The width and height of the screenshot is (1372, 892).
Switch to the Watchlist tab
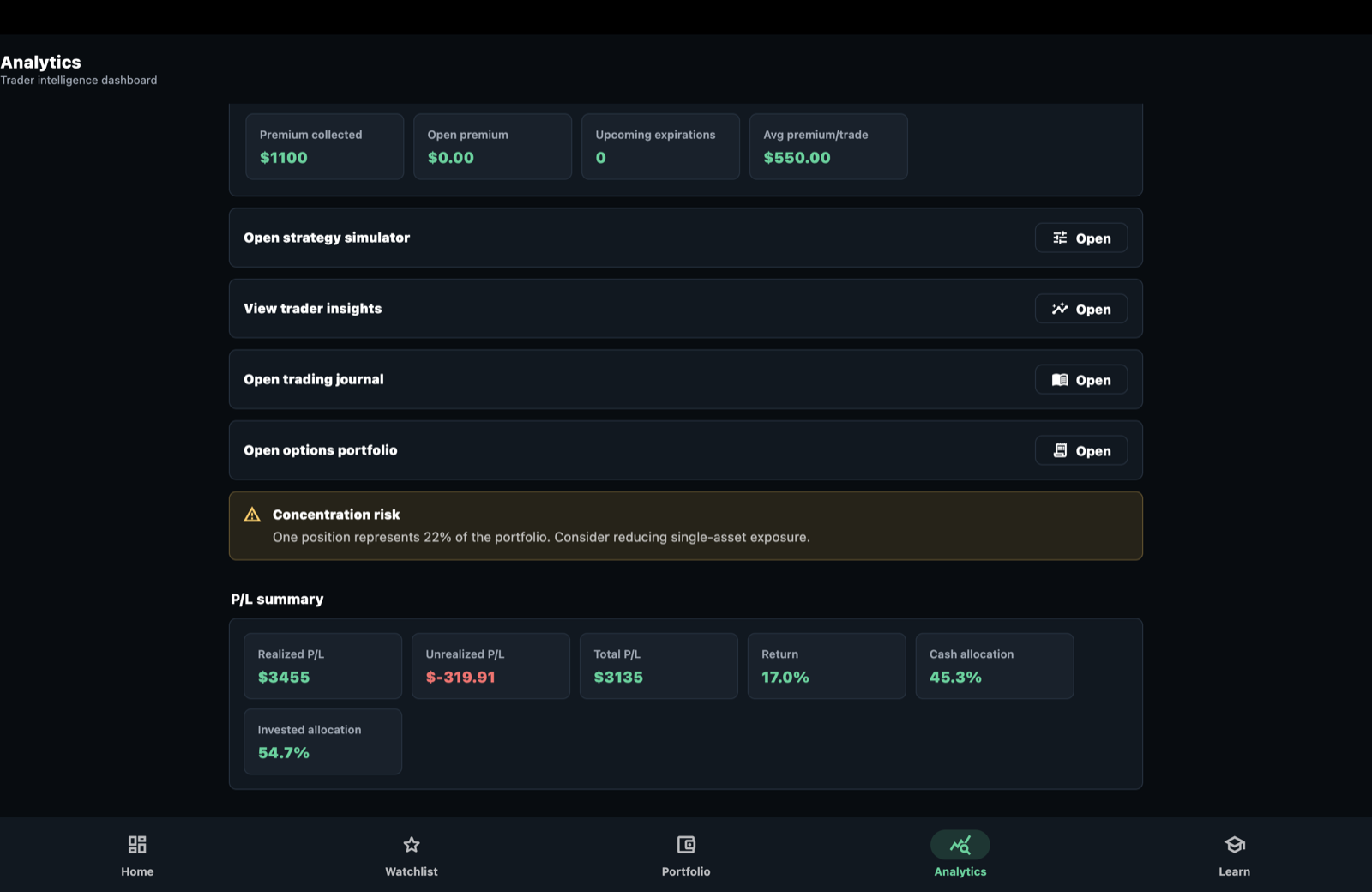click(x=412, y=854)
